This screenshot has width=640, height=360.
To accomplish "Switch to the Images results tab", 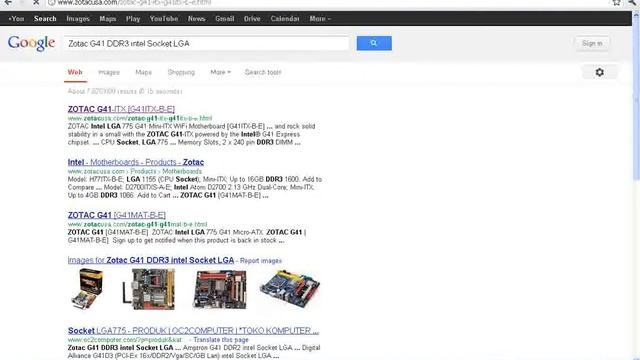I will tap(109, 72).
